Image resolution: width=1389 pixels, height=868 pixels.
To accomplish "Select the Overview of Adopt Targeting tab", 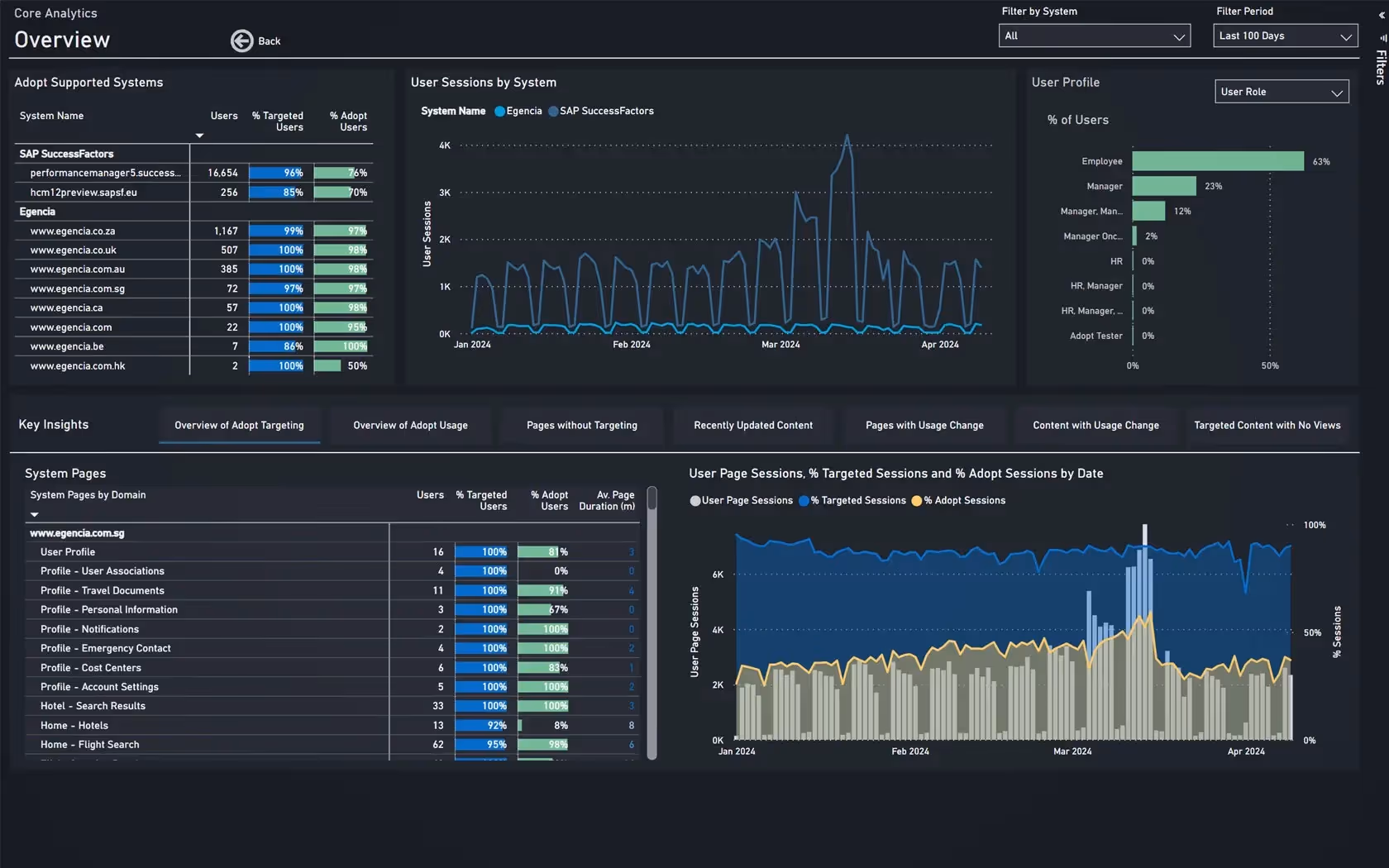I will click(239, 425).
